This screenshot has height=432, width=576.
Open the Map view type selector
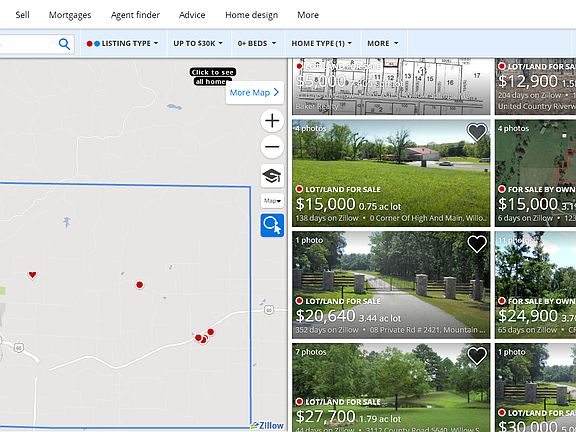[272, 201]
